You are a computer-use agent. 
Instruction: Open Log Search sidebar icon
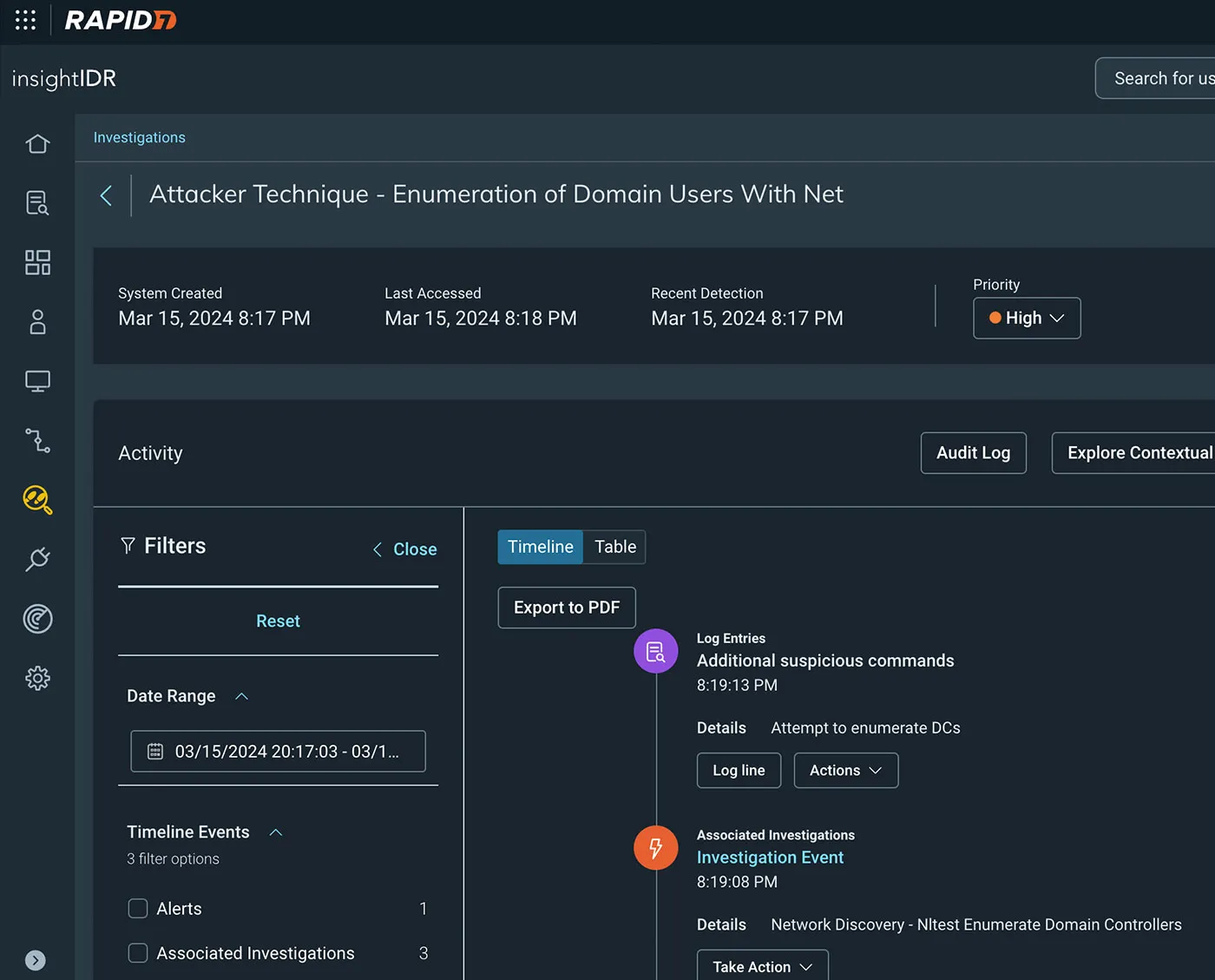[x=37, y=202]
